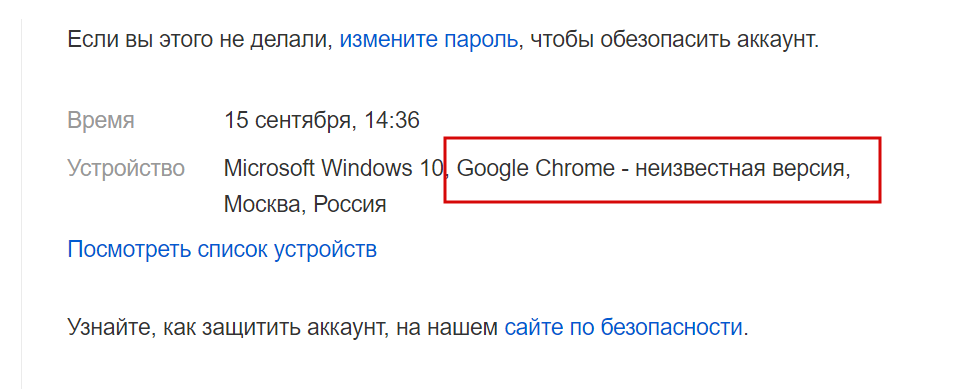
Task: Click the word "устройств" in the device list link
Action: click(x=325, y=250)
